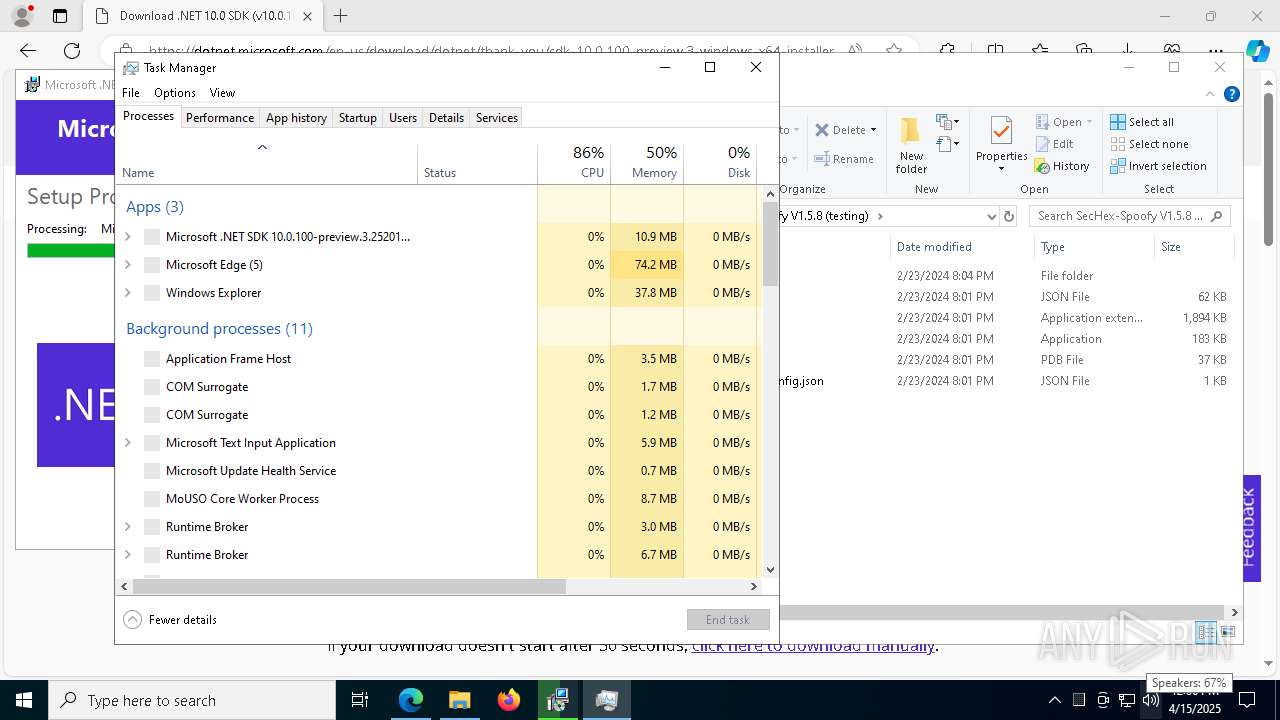This screenshot has width=1280, height=720.
Task: Expand the Runtime Broker row using 6.7 MB
Action: click(x=127, y=555)
